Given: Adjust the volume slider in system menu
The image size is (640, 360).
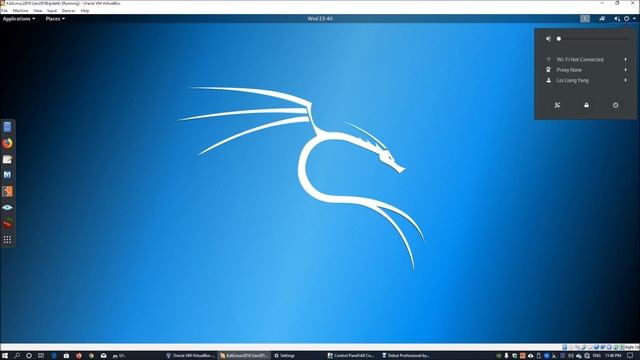Looking at the screenshot, I should point(593,39).
